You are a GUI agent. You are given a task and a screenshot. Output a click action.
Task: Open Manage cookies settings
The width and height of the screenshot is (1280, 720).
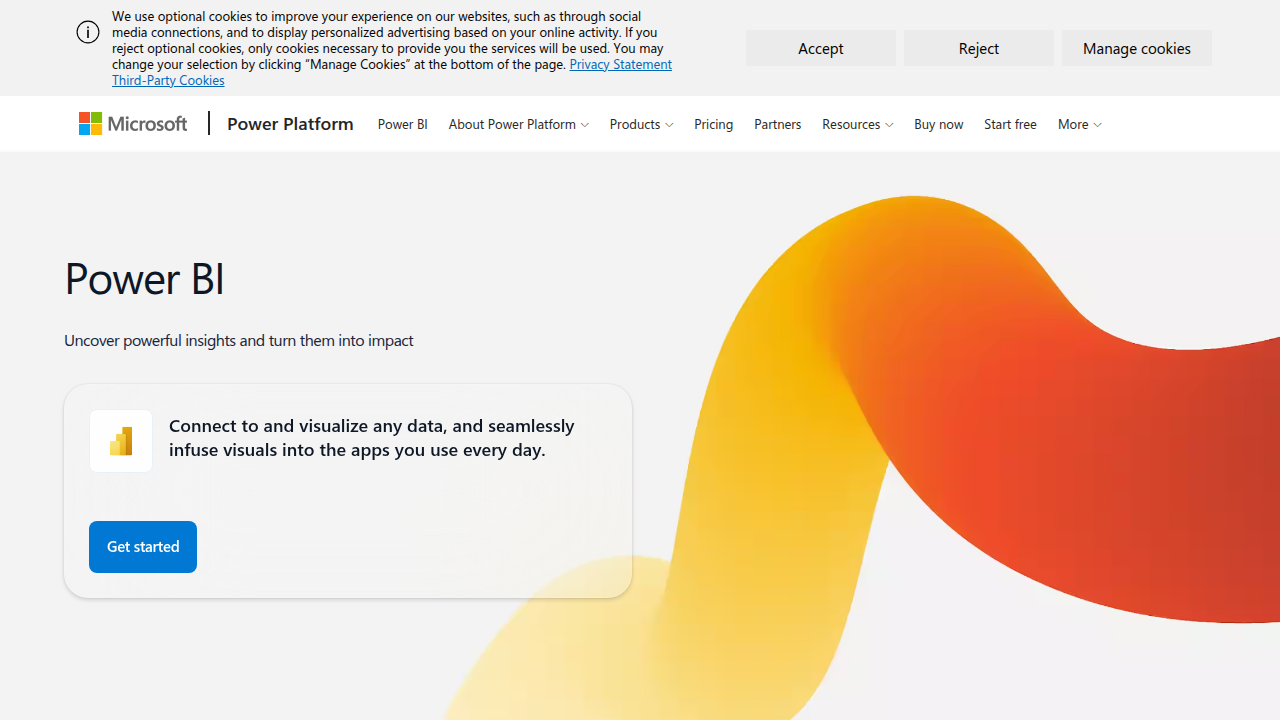coord(1137,48)
